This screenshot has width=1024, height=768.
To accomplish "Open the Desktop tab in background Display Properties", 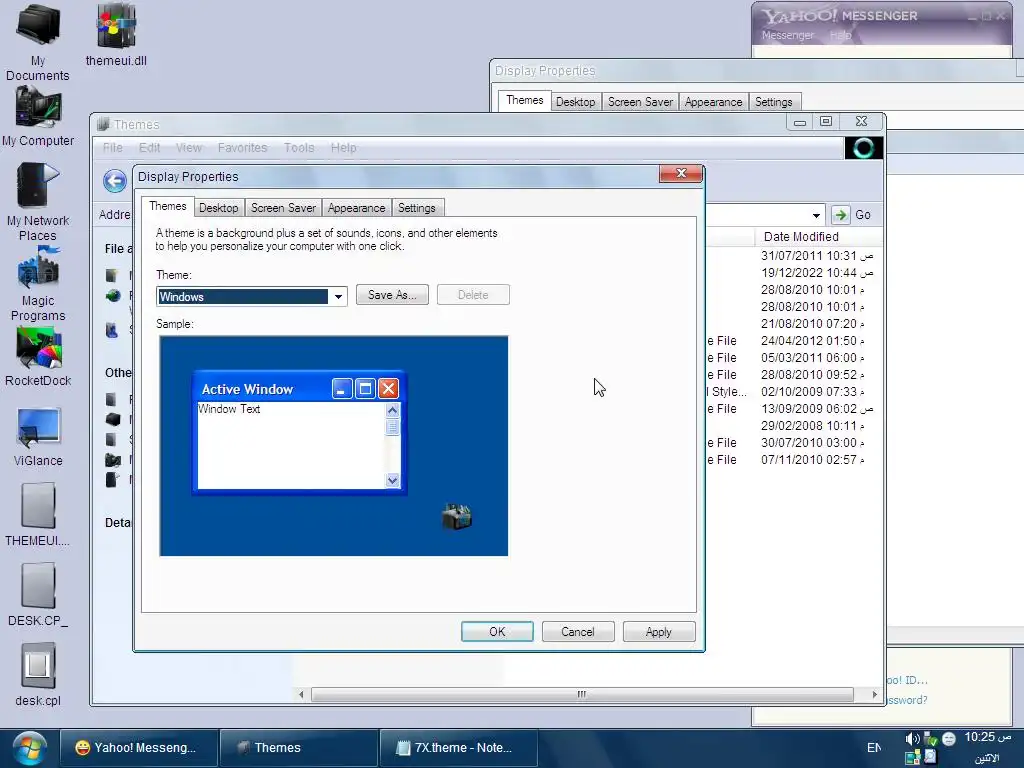I will (575, 102).
